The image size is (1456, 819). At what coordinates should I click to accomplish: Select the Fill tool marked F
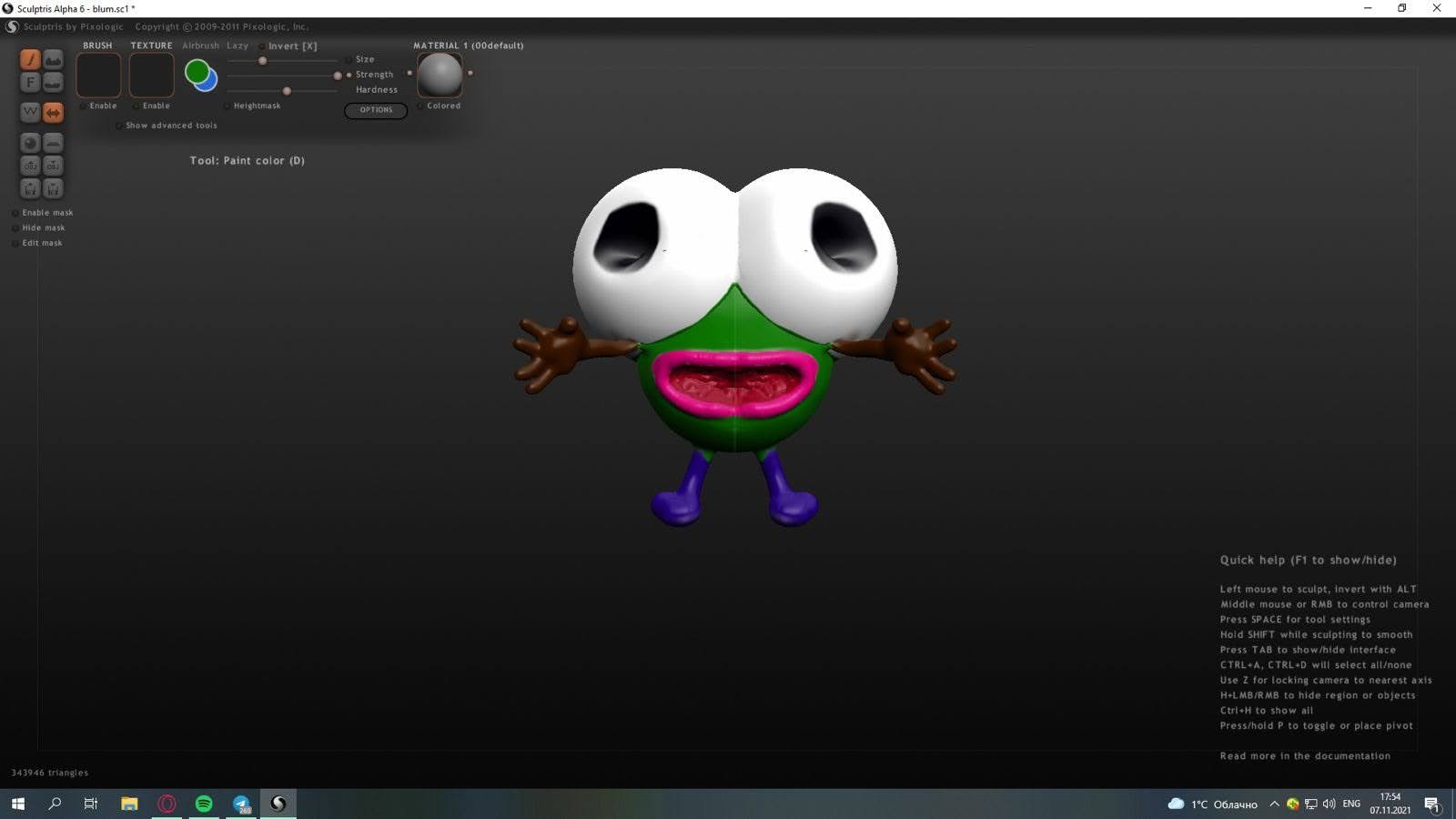click(30, 83)
